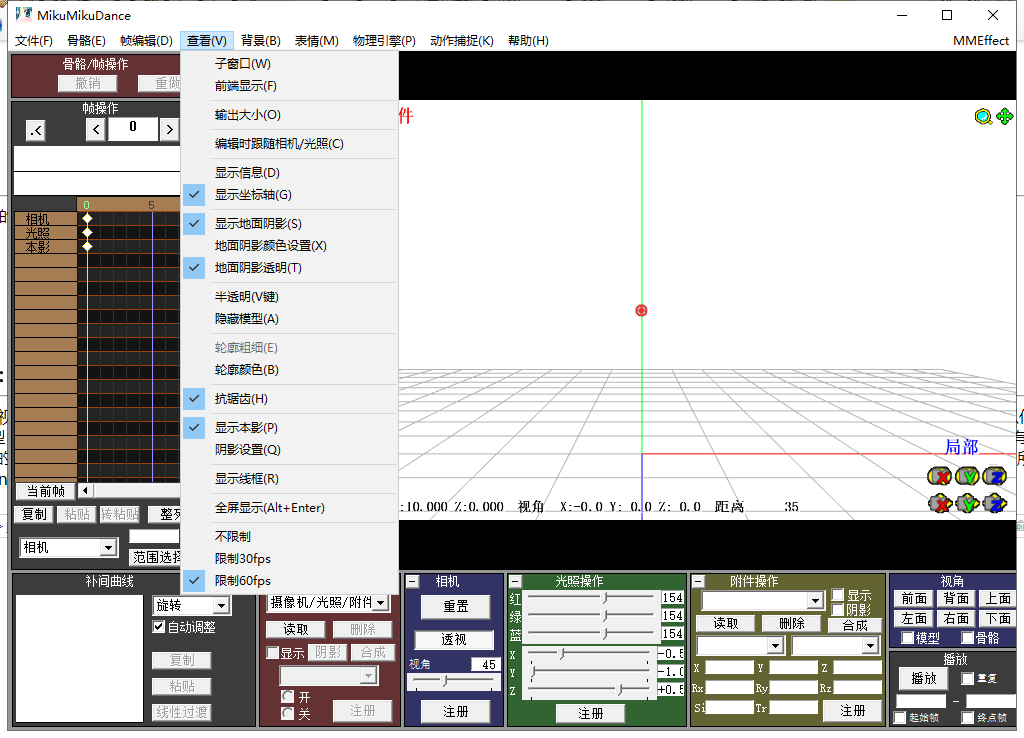Image resolution: width=1024 pixels, height=738 pixels.
Task: Click the red center marker in viewport
Action: pyautogui.click(x=641, y=310)
